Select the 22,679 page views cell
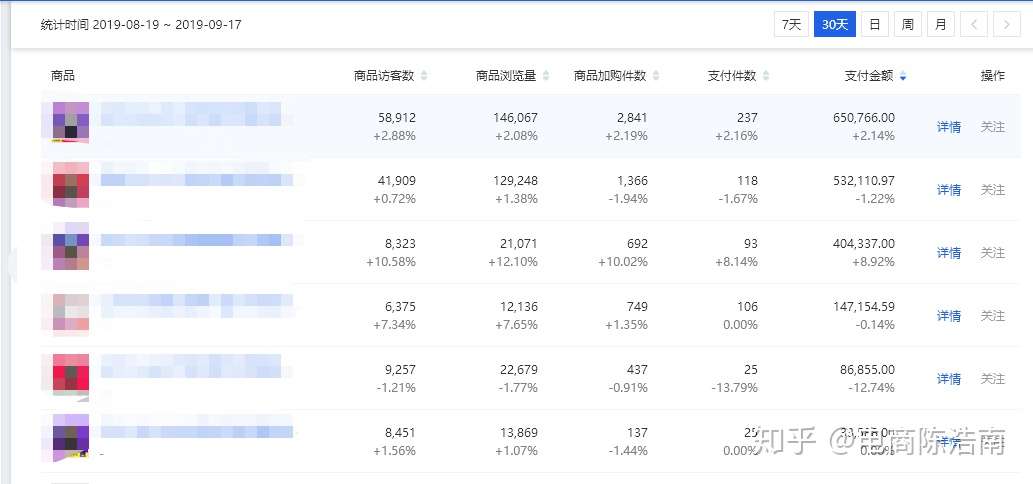This screenshot has height=484, width=1033. click(x=518, y=370)
